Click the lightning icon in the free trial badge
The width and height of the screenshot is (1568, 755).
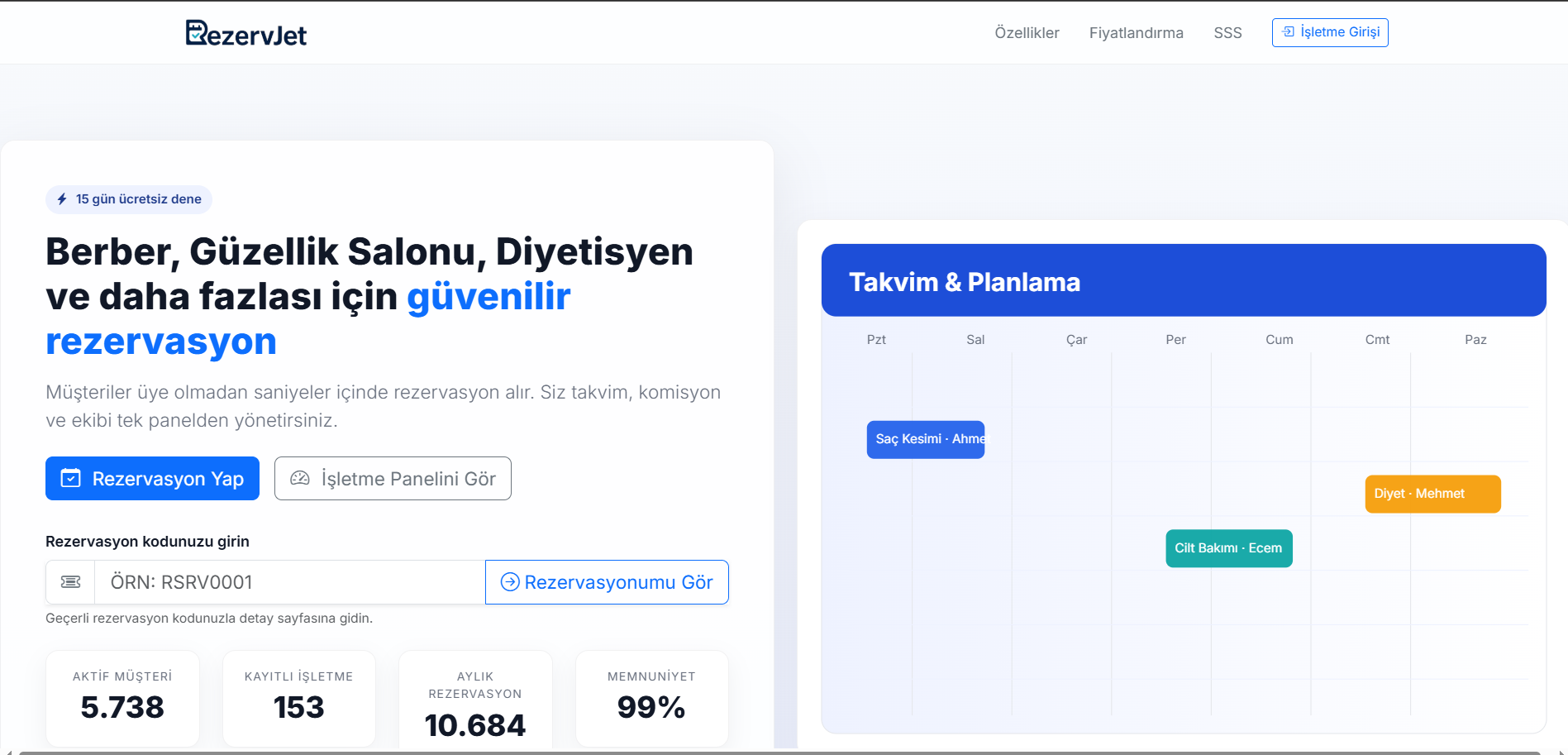(x=63, y=199)
